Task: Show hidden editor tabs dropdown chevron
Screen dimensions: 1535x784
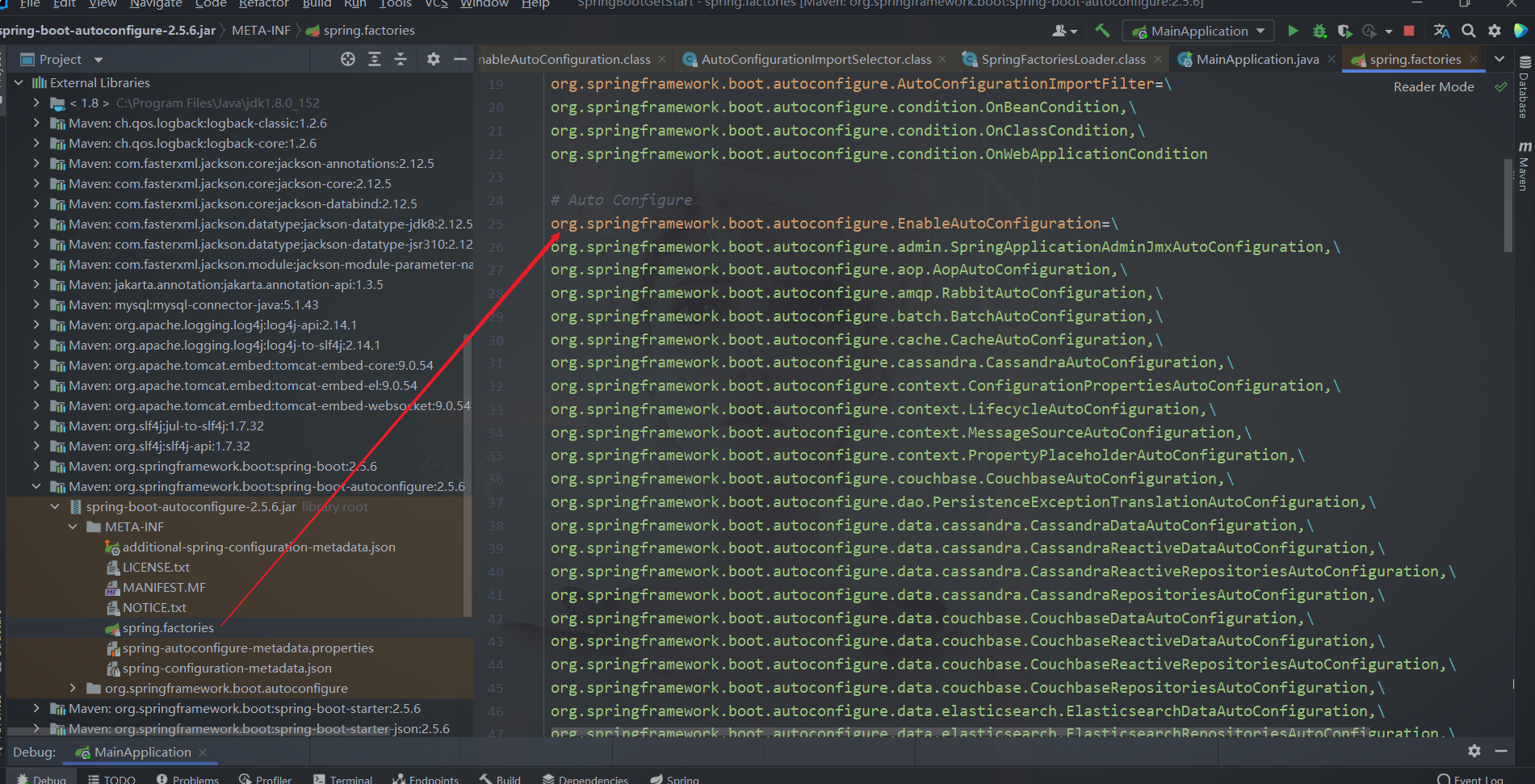Action: coord(1499,59)
